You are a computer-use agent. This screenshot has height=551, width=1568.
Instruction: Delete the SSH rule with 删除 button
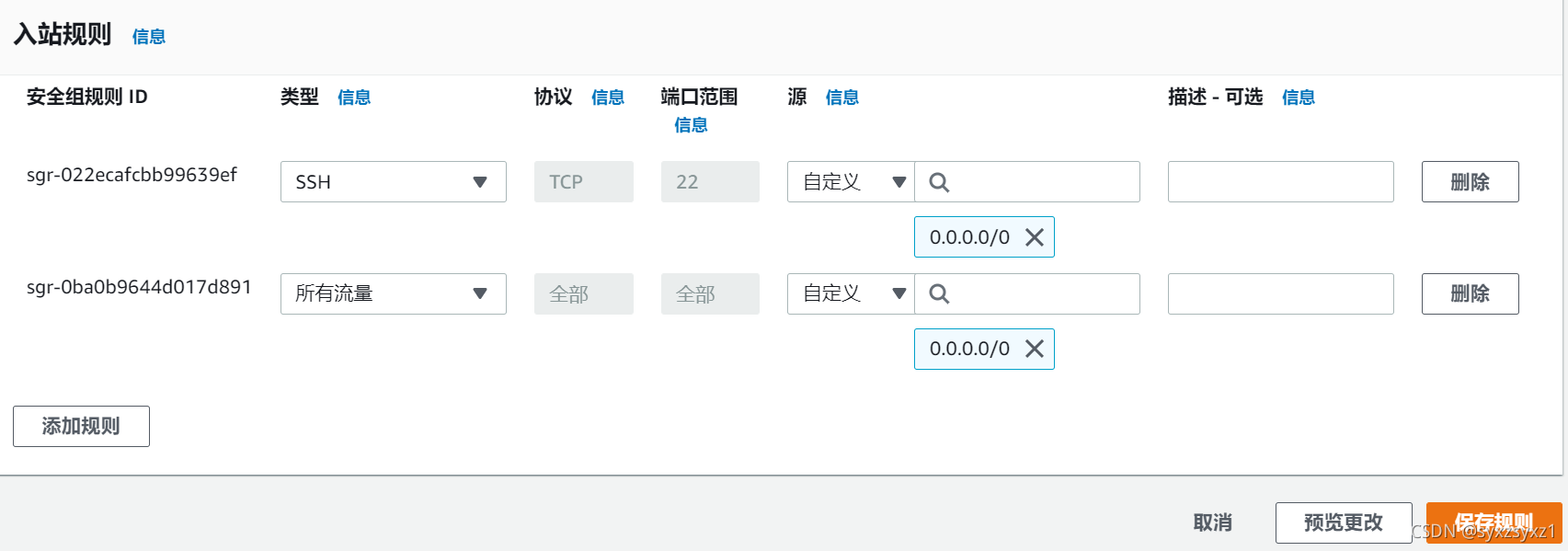1470,182
